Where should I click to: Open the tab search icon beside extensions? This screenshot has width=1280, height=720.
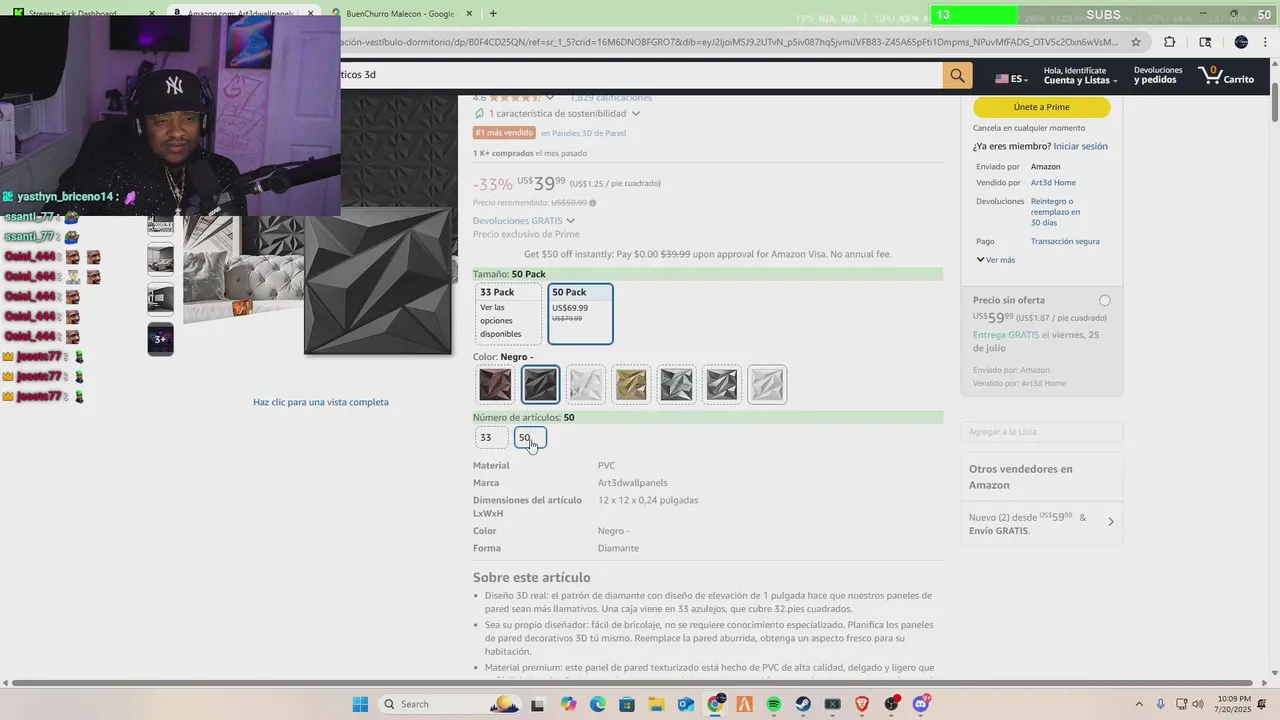[x=1205, y=42]
